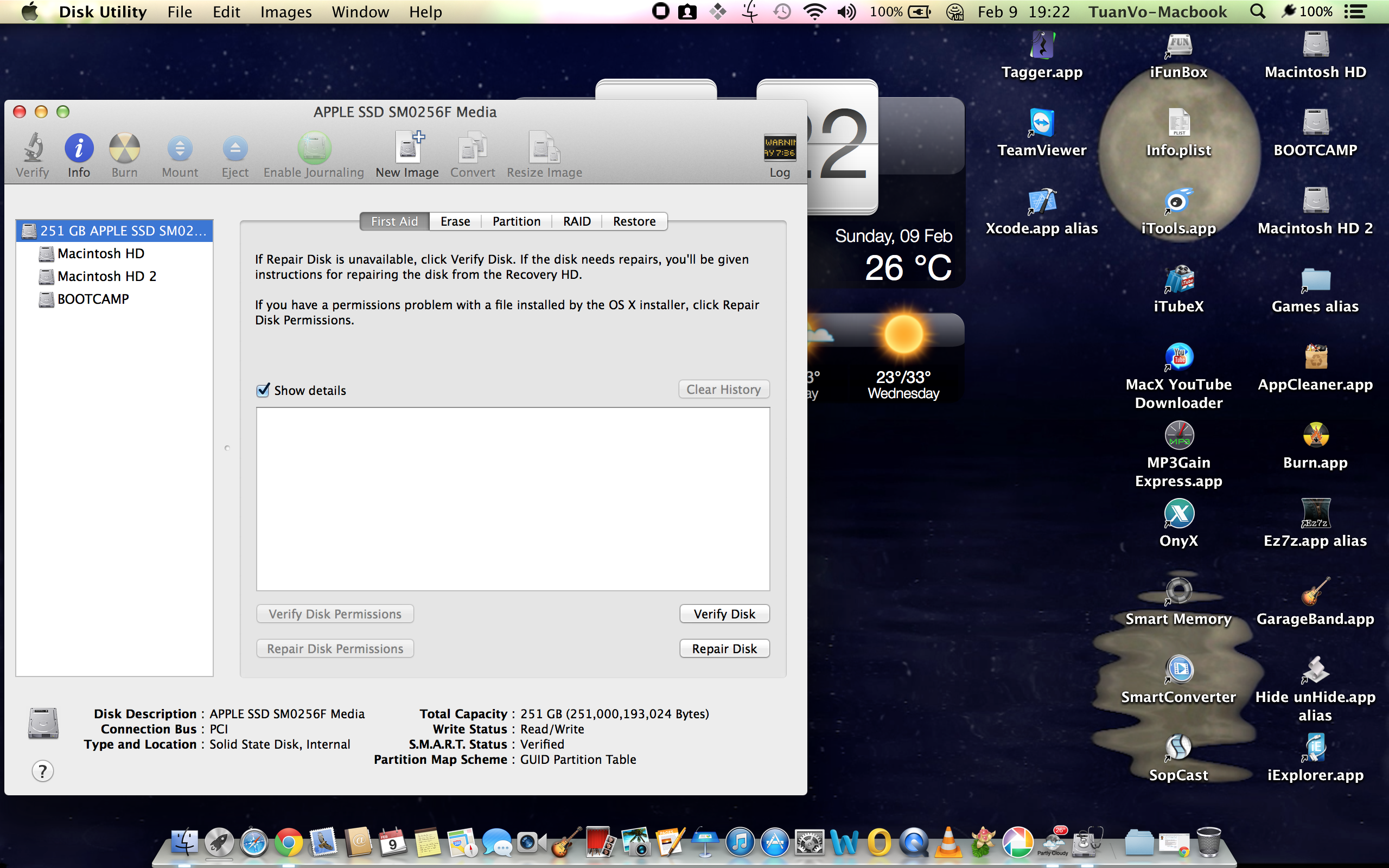Screen dimensions: 1389x868
Task: Select the SmartConverter desktop icon
Action: (x=1178, y=669)
